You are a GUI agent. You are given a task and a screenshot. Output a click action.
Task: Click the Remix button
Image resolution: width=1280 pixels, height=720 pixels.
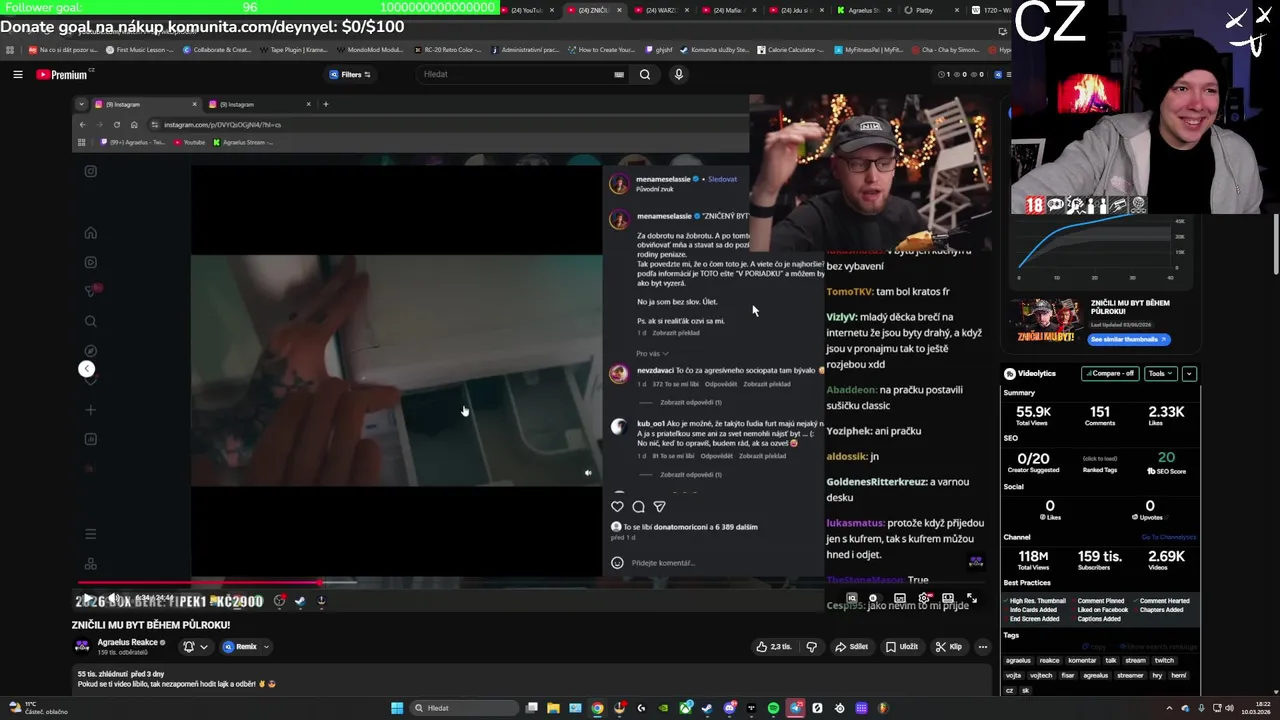(241, 647)
